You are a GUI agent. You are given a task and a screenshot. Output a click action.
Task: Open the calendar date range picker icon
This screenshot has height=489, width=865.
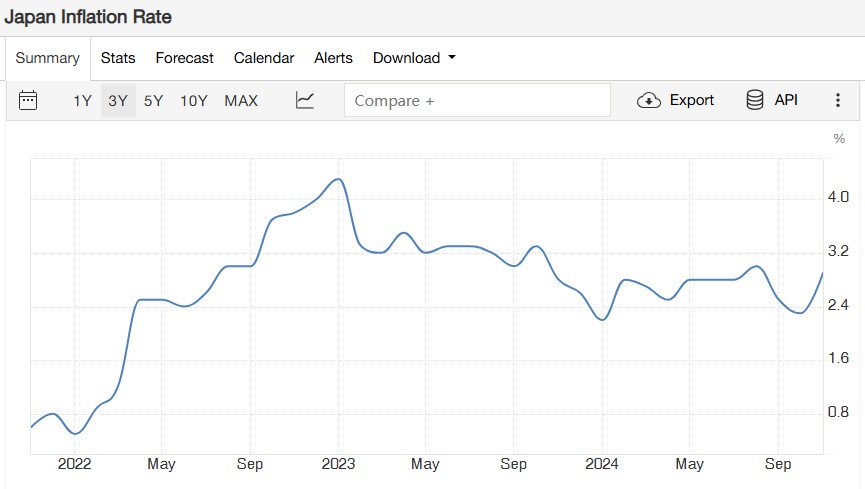[28, 100]
